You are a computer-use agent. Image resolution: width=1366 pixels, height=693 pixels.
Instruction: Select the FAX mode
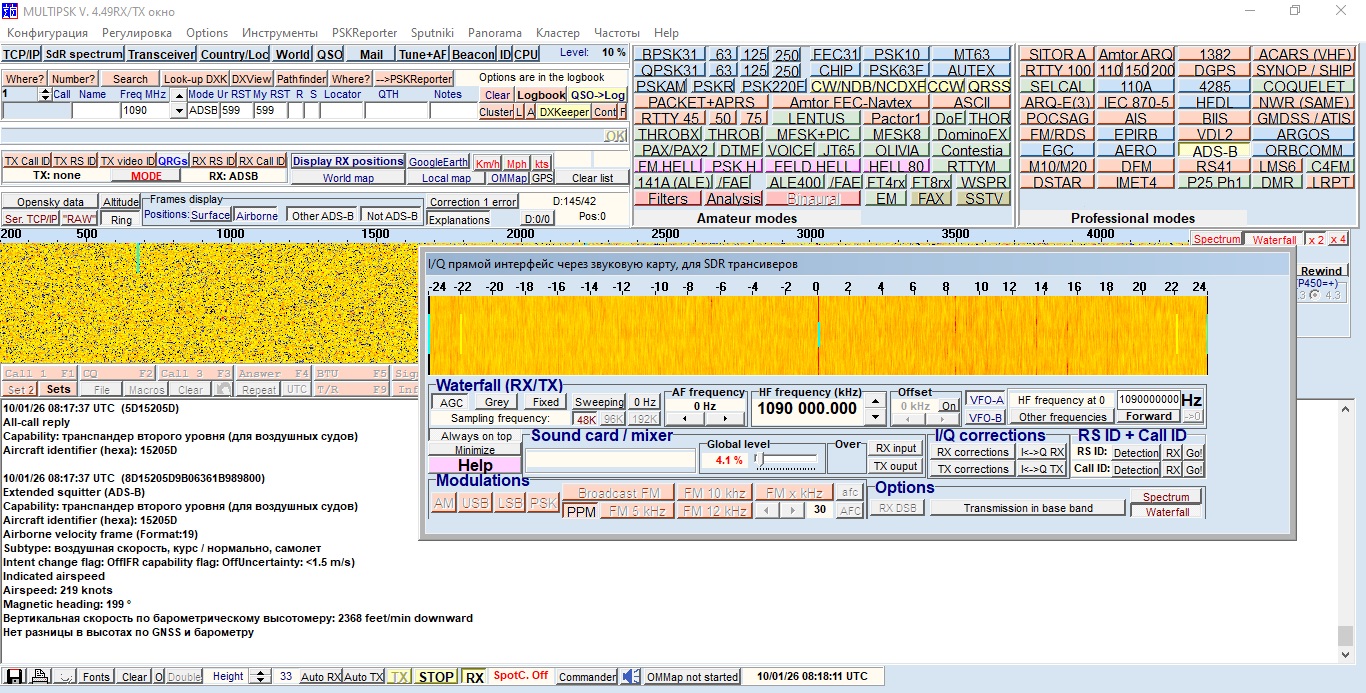click(930, 198)
